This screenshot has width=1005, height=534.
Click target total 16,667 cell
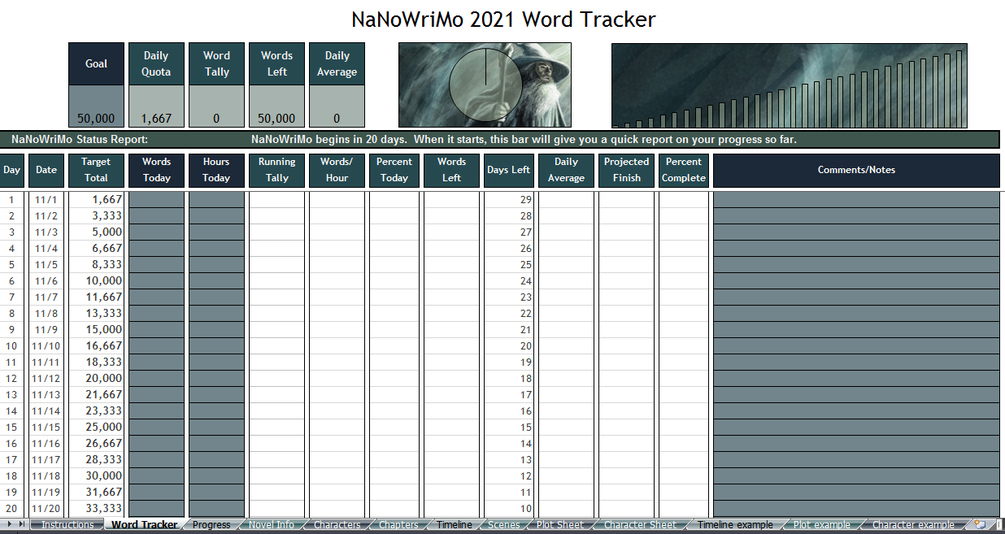(96, 346)
